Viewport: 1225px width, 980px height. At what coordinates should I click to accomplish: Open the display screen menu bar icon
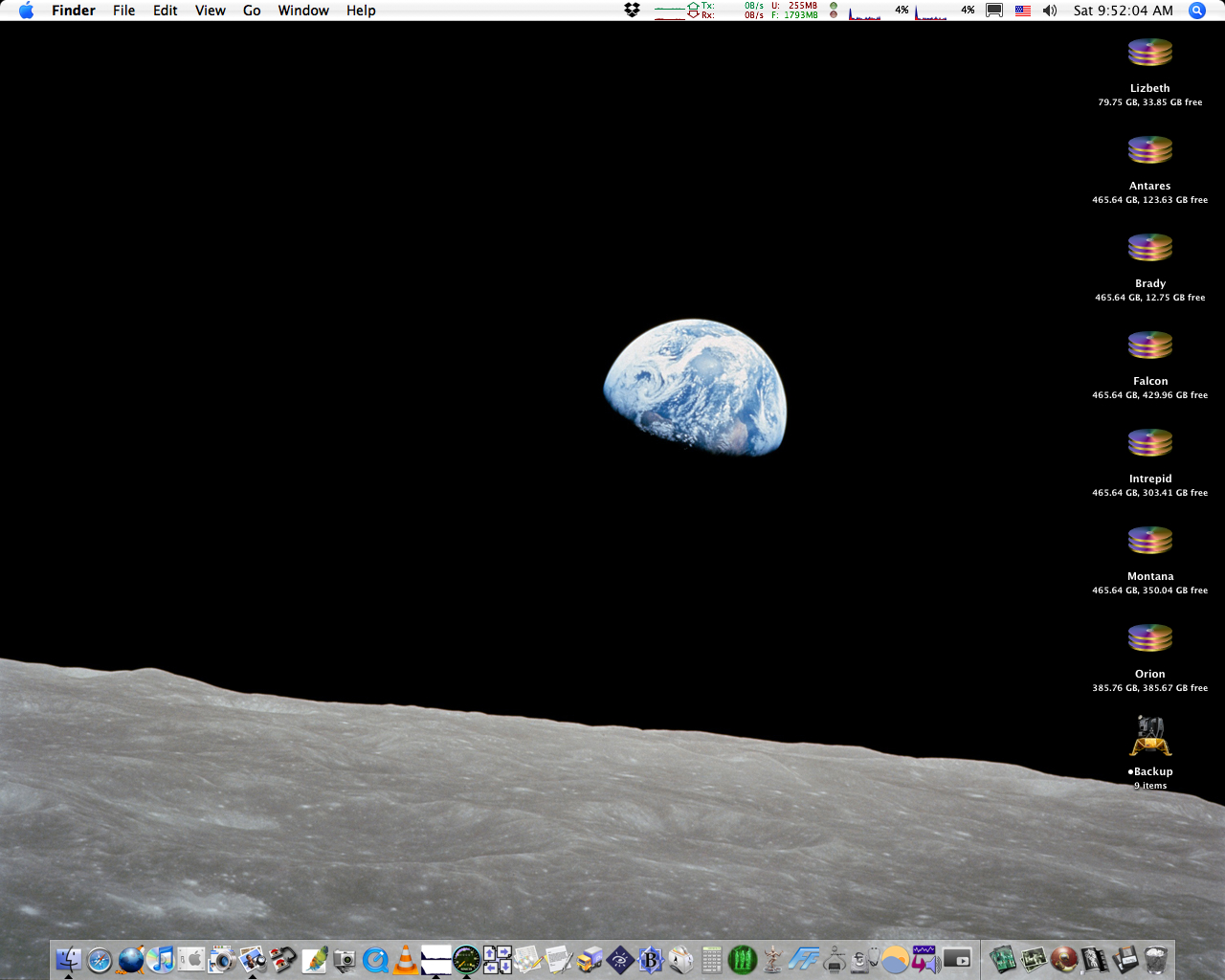pyautogui.click(x=994, y=11)
